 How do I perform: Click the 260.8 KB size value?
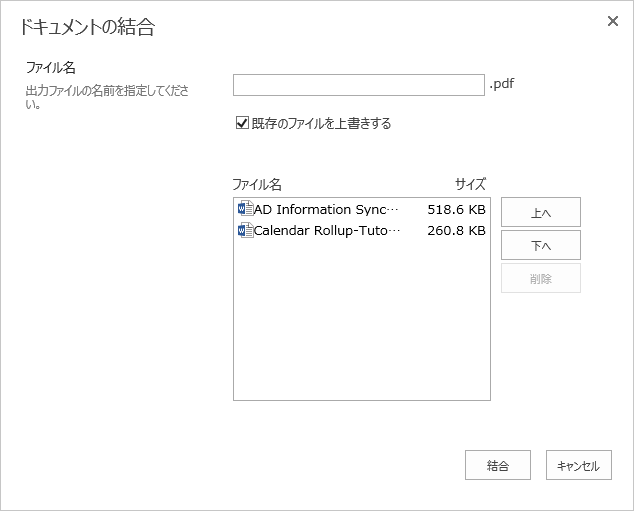click(x=456, y=231)
